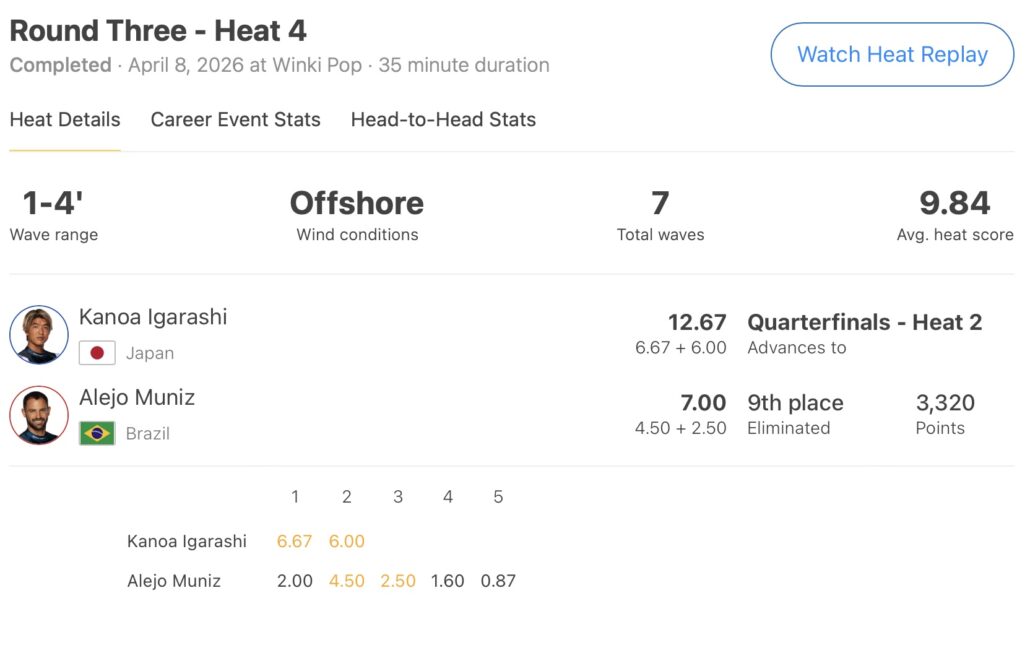Screen dimensions: 1030x666
Task: Click Kanoa Igarashi's profile photo
Action: click(39, 334)
